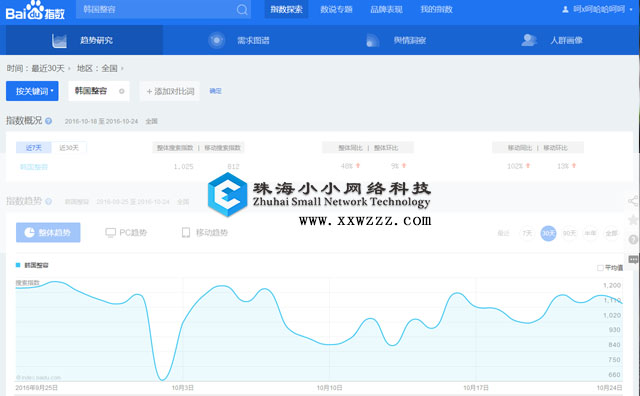Click the feedback chat icon in sidebar
The height and width of the screenshot is (396, 640).
(633, 259)
